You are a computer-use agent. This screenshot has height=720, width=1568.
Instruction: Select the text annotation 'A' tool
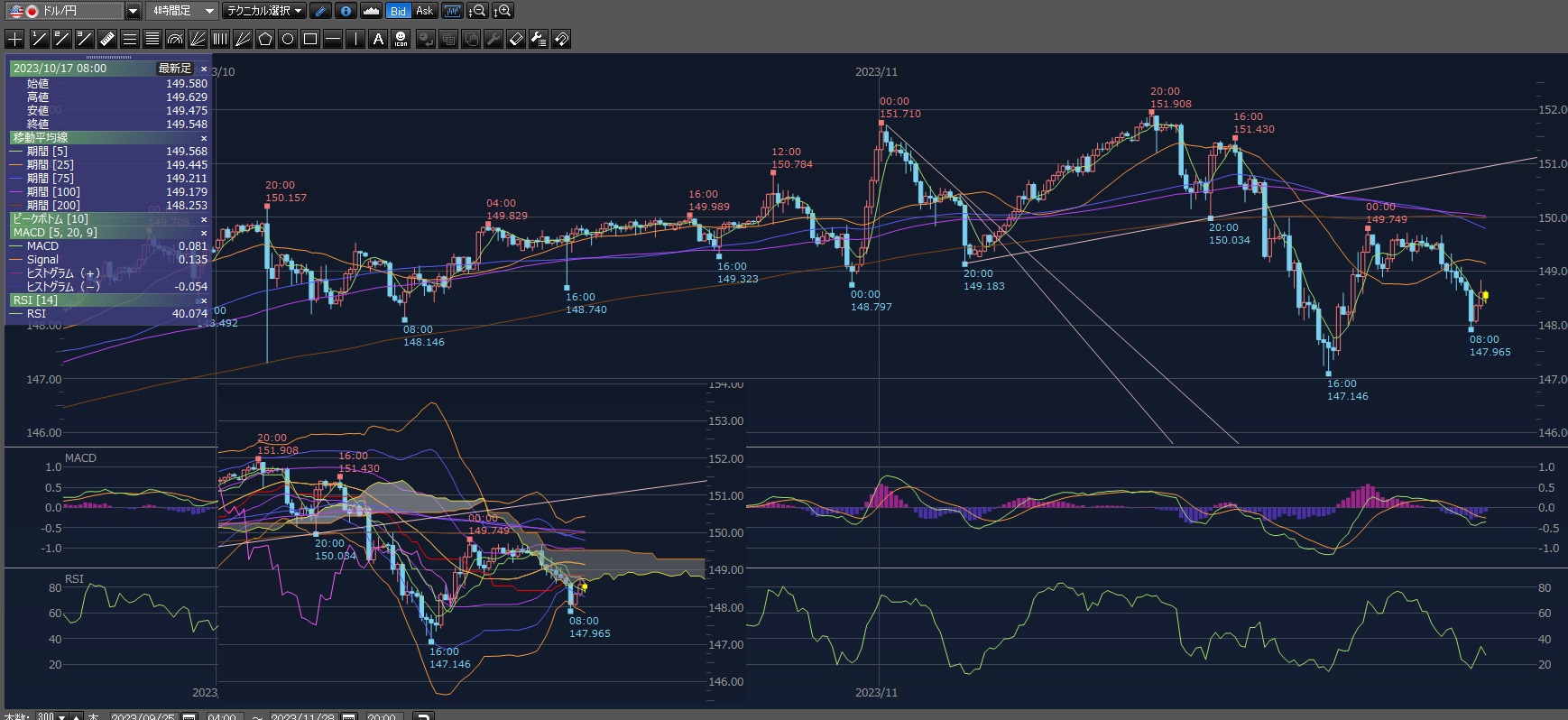[x=378, y=39]
